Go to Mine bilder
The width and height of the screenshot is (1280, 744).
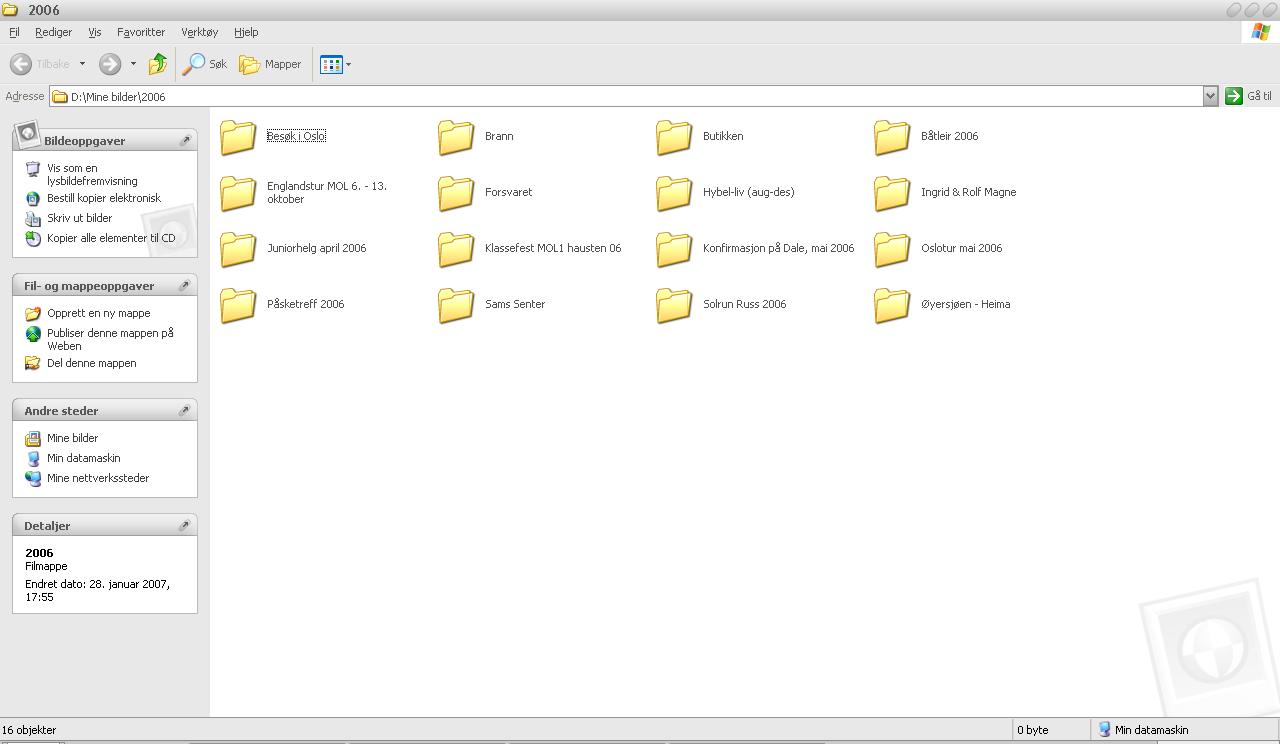(72, 438)
